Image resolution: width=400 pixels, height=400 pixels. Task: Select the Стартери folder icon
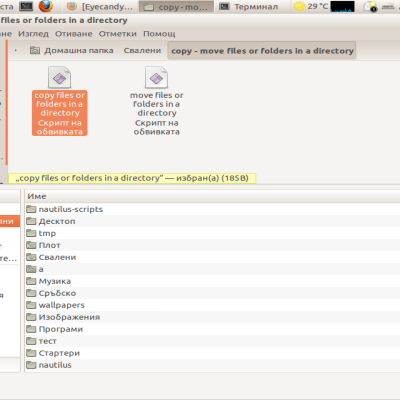[x=31, y=353]
